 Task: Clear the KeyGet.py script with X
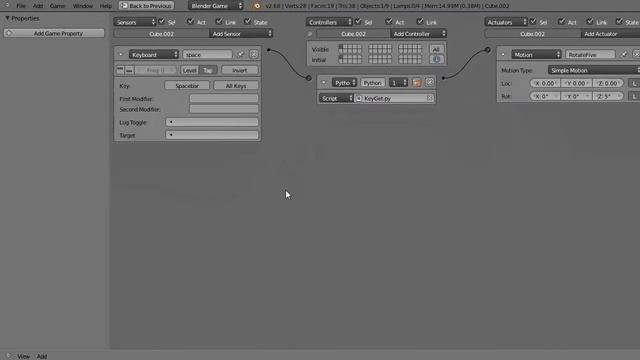pos(429,98)
